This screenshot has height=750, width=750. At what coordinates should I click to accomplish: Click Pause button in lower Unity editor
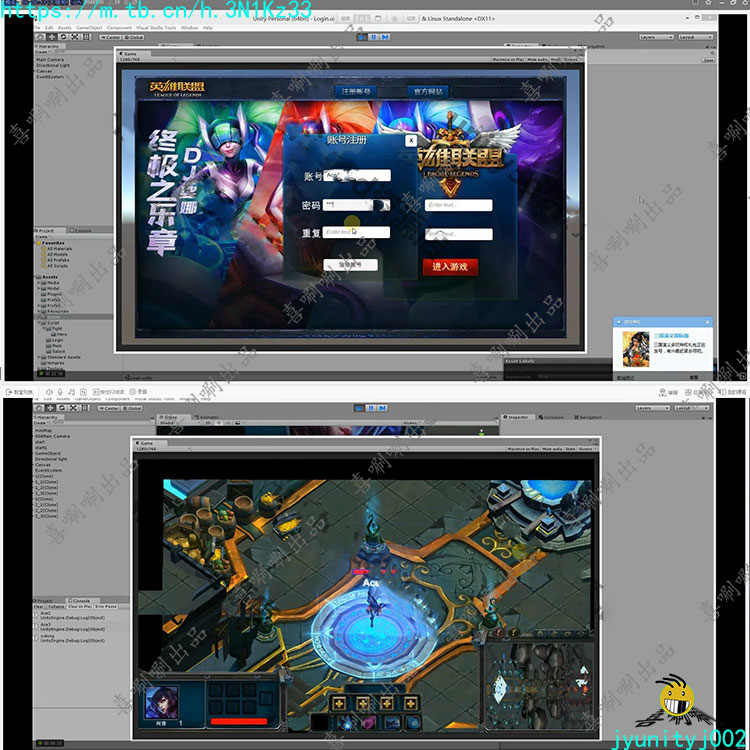[x=371, y=408]
